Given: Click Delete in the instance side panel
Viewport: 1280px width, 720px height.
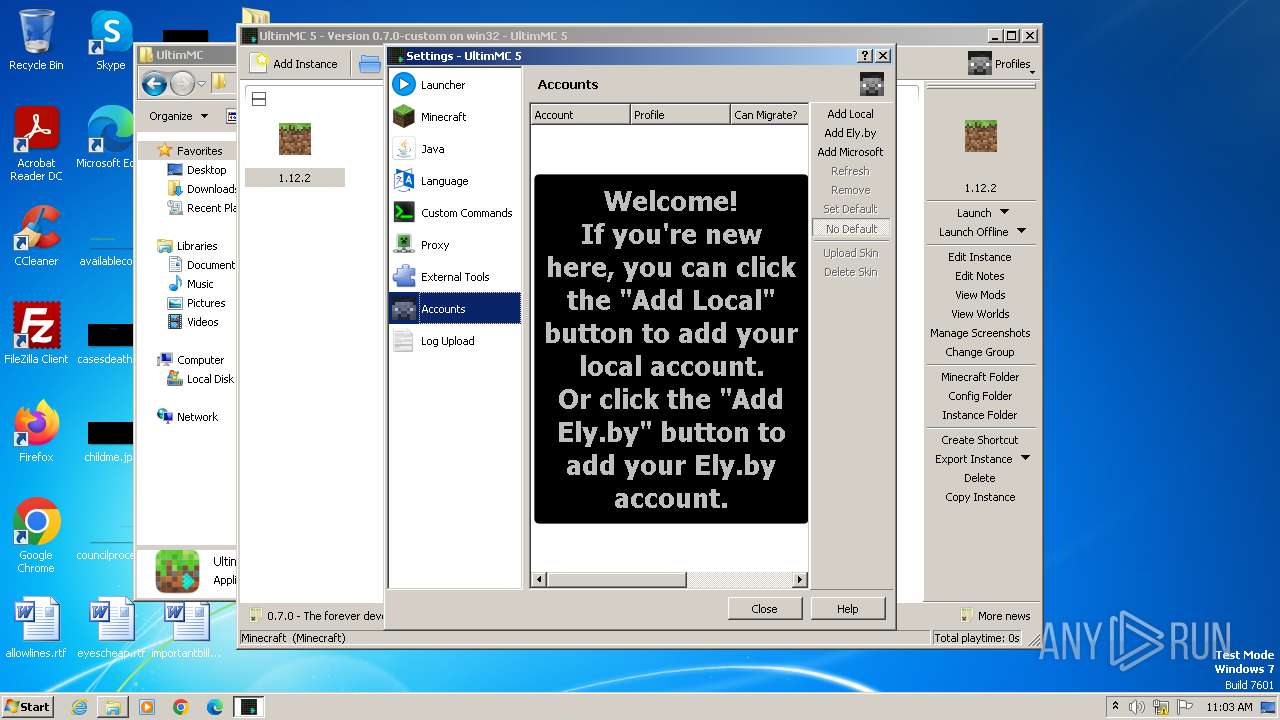Looking at the screenshot, I should click(x=980, y=478).
